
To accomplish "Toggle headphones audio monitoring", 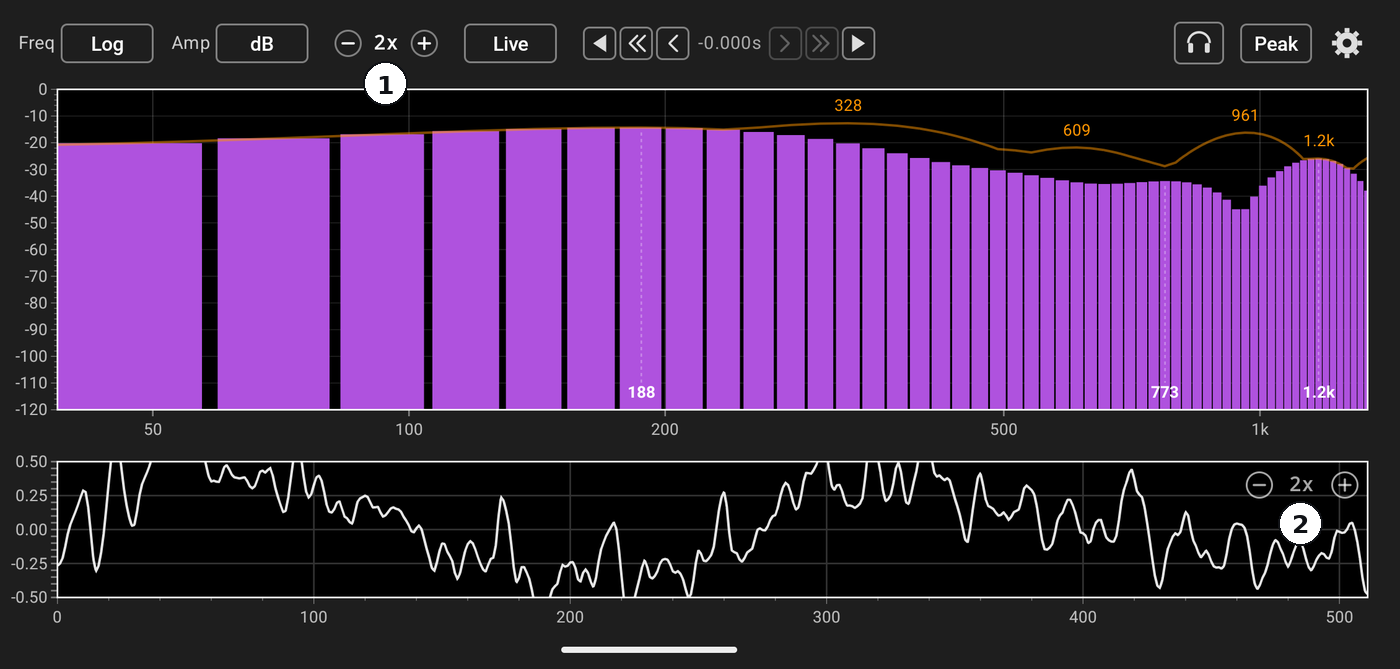I will pos(1199,44).
